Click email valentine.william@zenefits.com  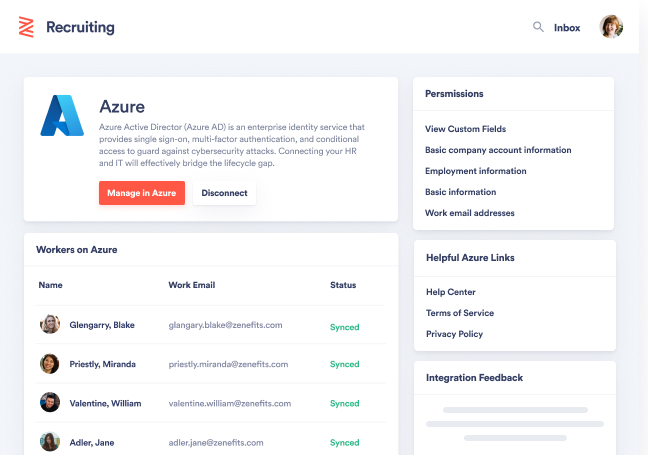pyautogui.click(x=230, y=403)
